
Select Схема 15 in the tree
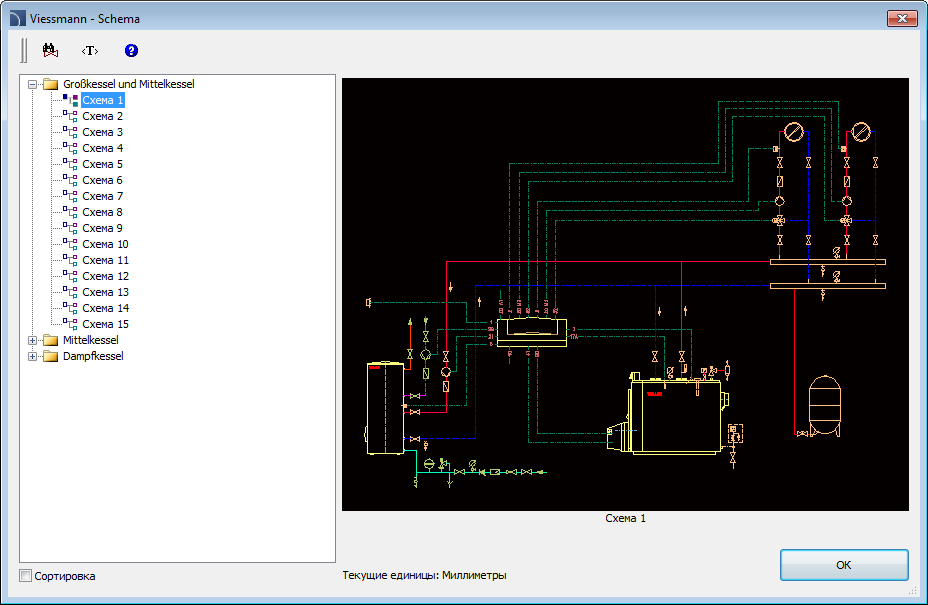[x=105, y=324]
